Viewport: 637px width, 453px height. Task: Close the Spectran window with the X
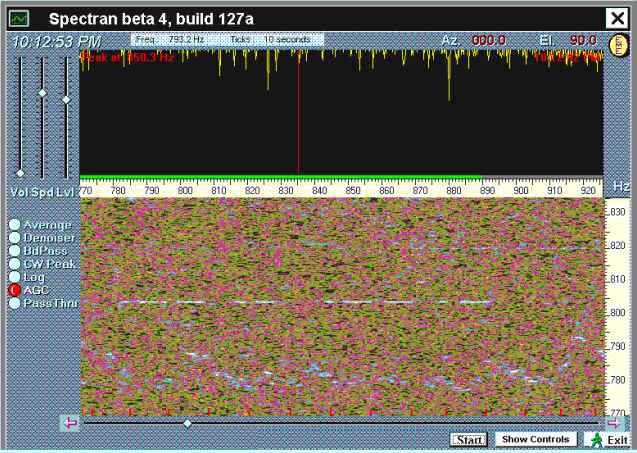[617, 19]
